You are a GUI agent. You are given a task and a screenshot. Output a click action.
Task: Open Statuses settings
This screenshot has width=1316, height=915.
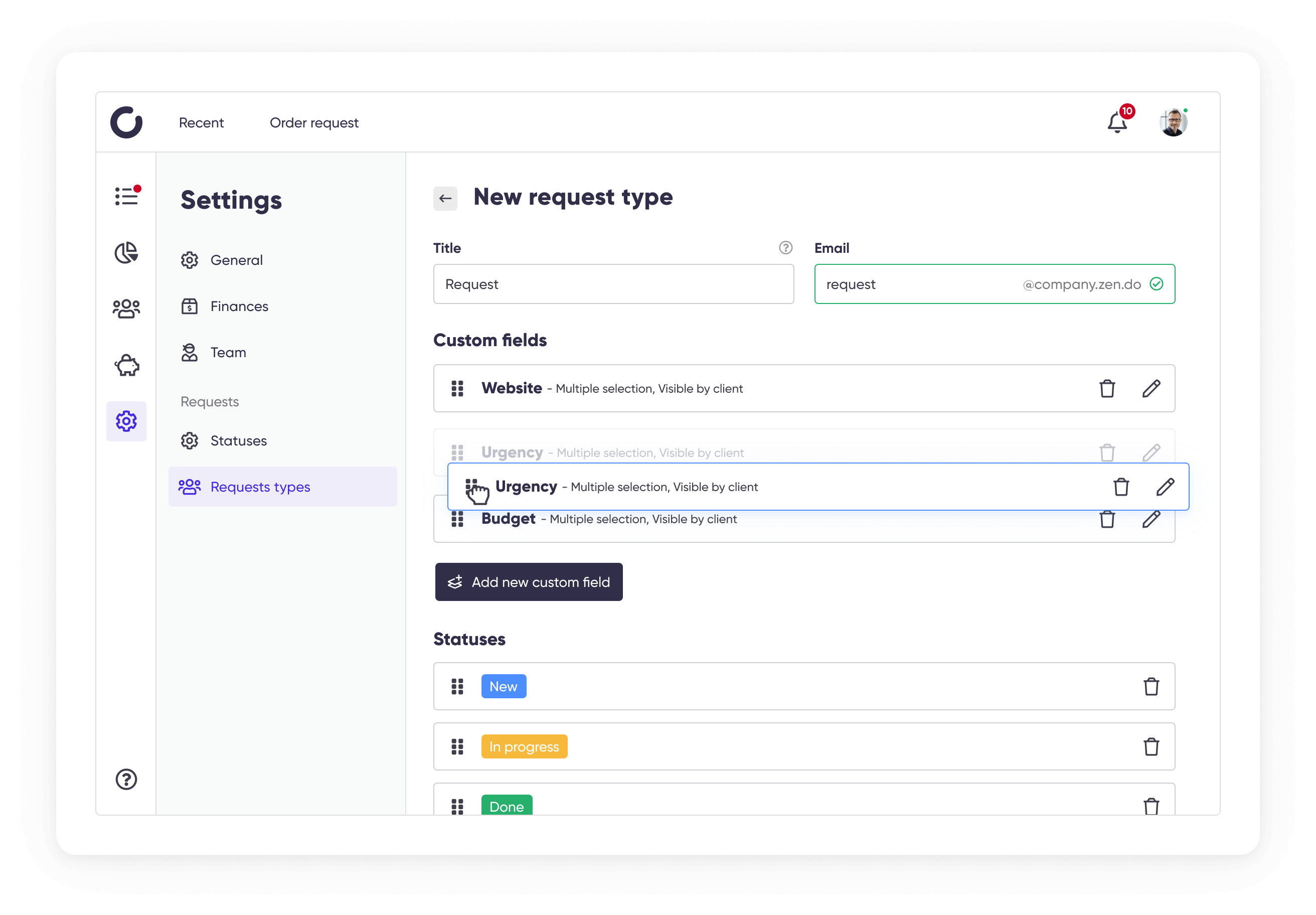(224, 441)
